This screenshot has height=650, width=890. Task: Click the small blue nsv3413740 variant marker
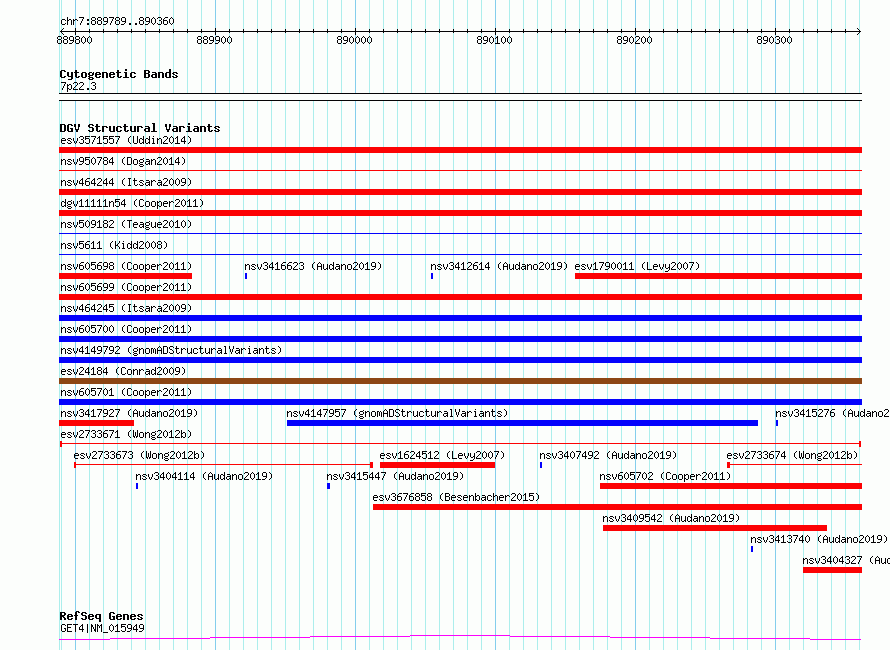coord(752,549)
